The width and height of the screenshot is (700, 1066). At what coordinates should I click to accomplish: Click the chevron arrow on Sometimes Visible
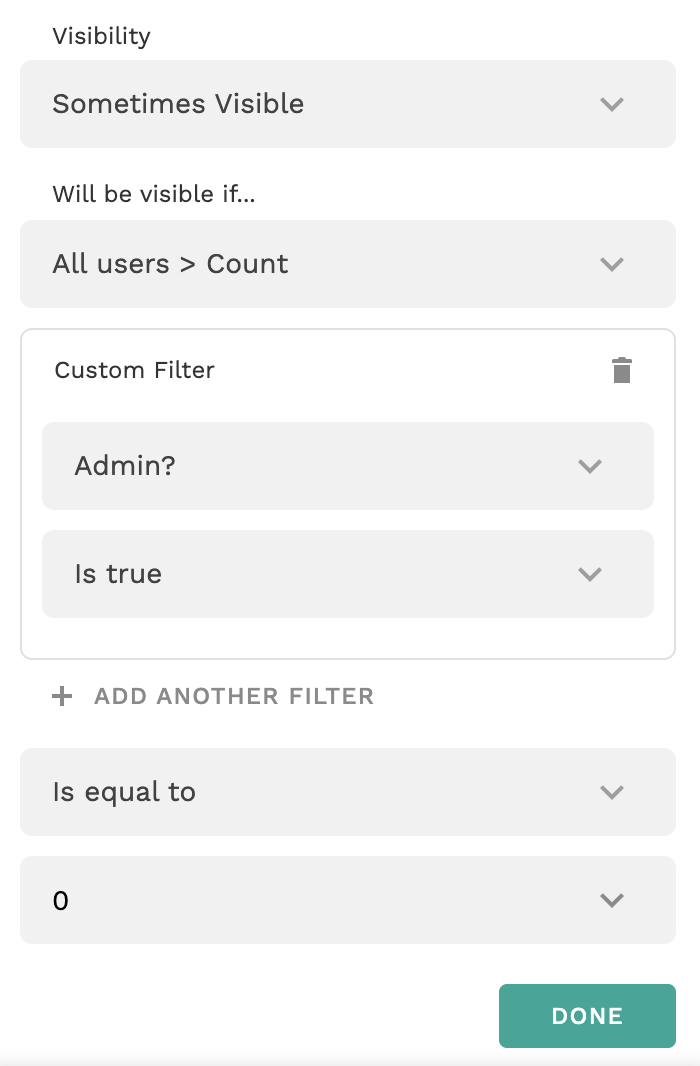point(611,104)
